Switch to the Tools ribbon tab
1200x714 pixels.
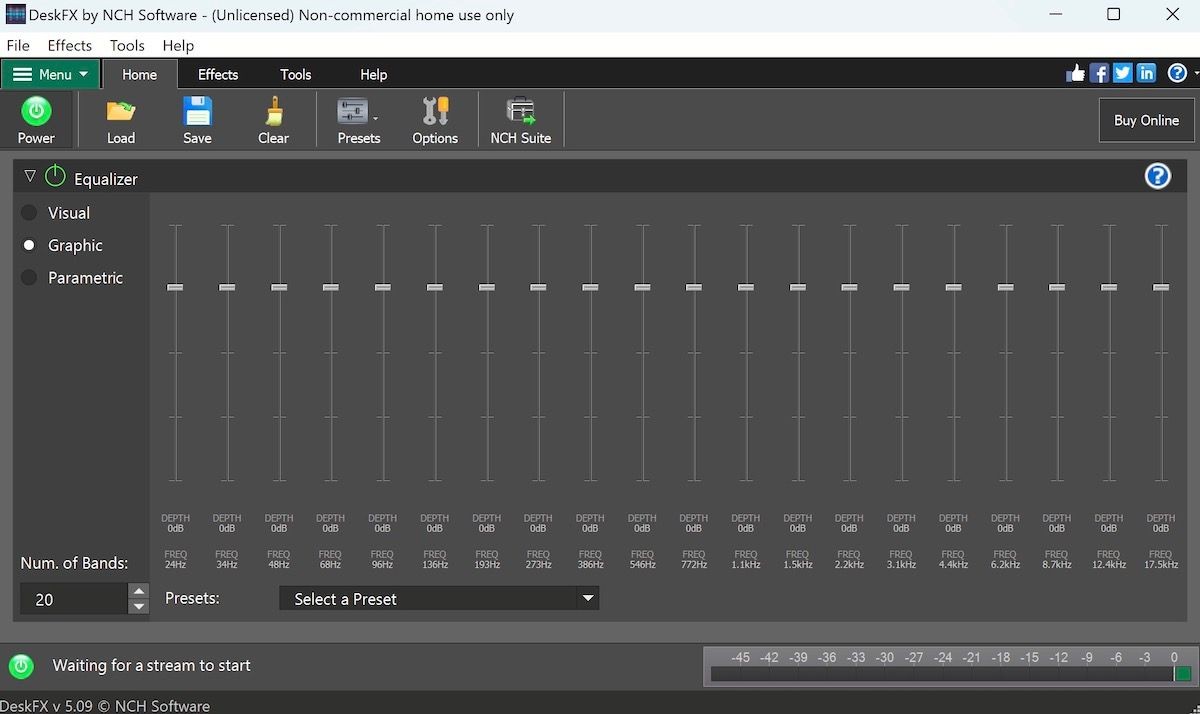tap(296, 74)
